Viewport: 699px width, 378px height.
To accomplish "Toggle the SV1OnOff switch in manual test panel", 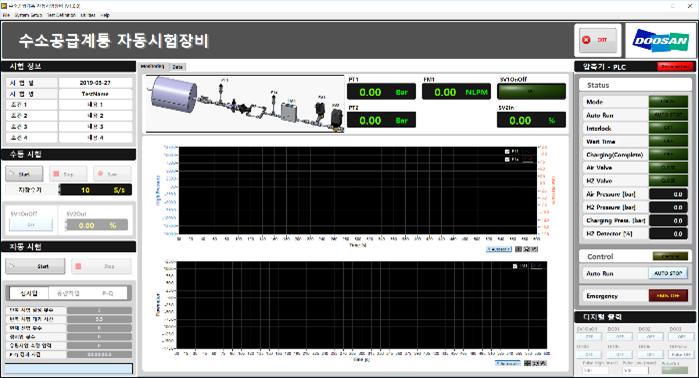I will (31, 225).
